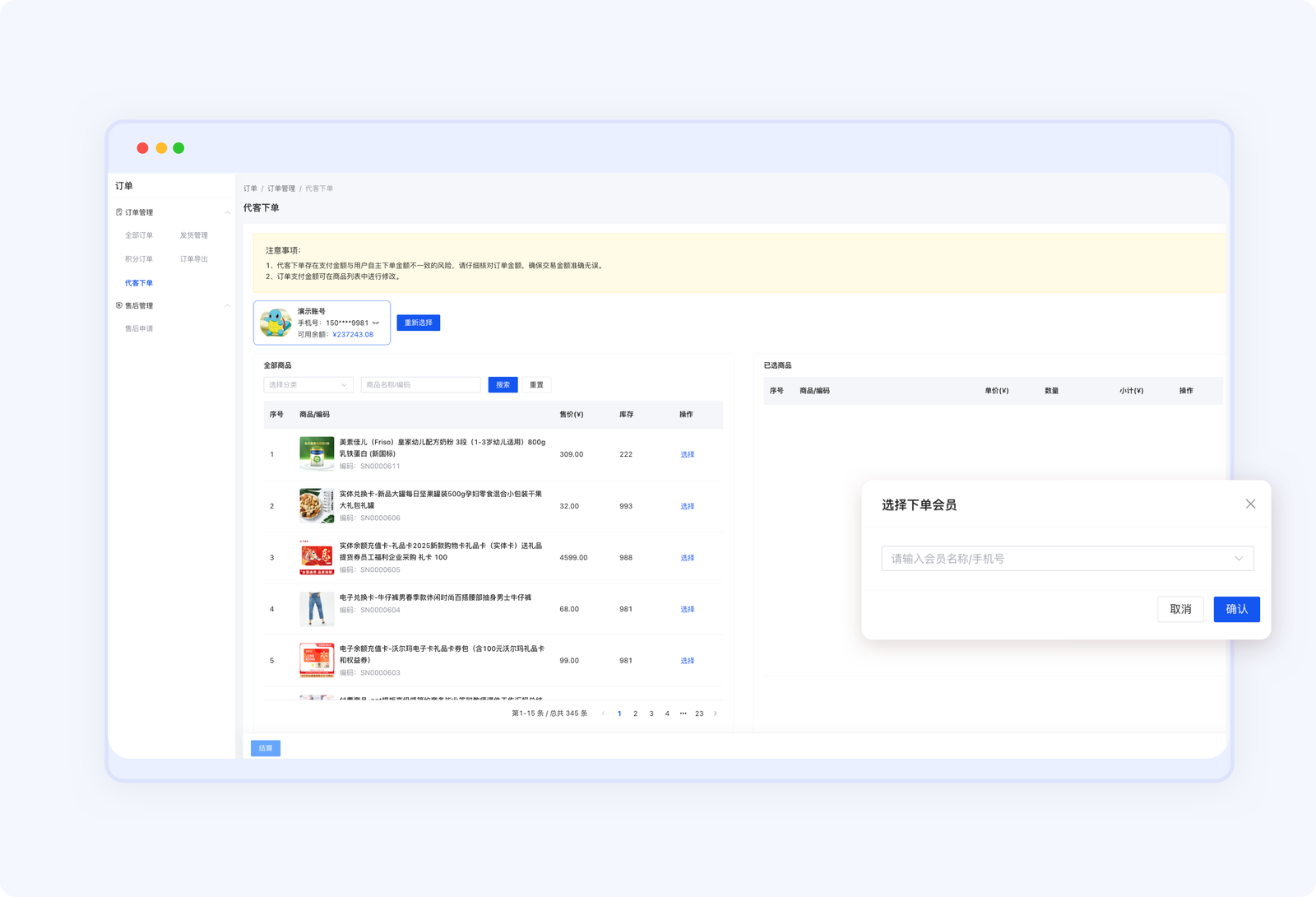Click the jeans product thumbnail
Image resolution: width=1316 pixels, height=897 pixels.
[x=317, y=609]
